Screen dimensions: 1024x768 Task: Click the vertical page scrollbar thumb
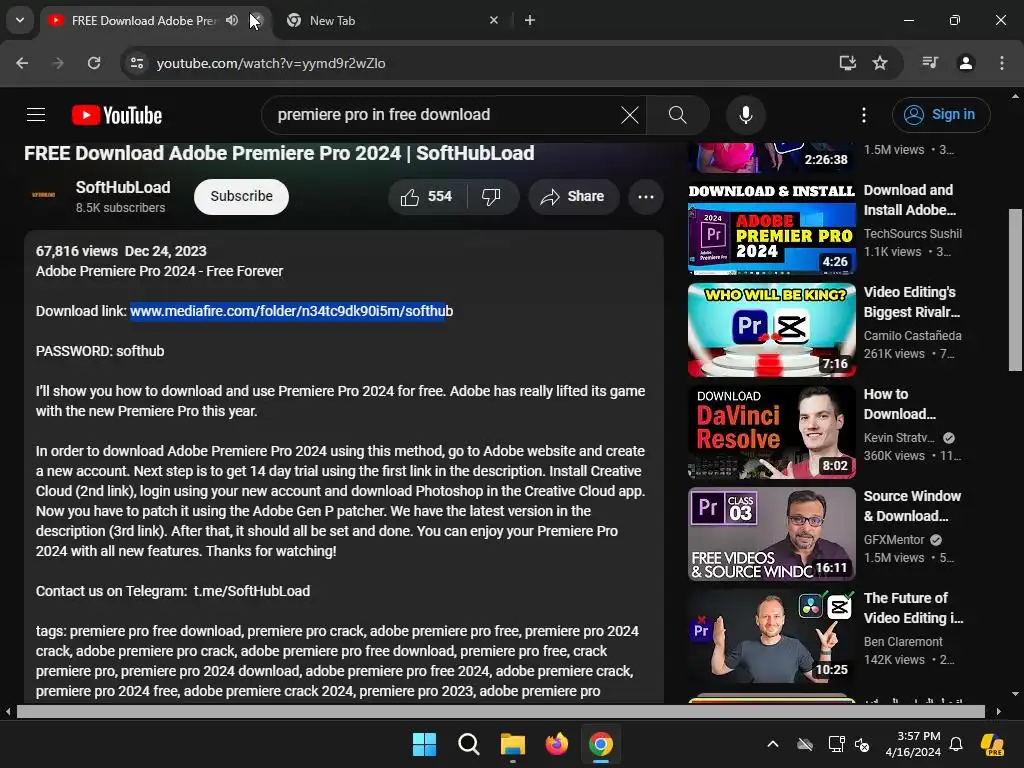[x=1015, y=290]
